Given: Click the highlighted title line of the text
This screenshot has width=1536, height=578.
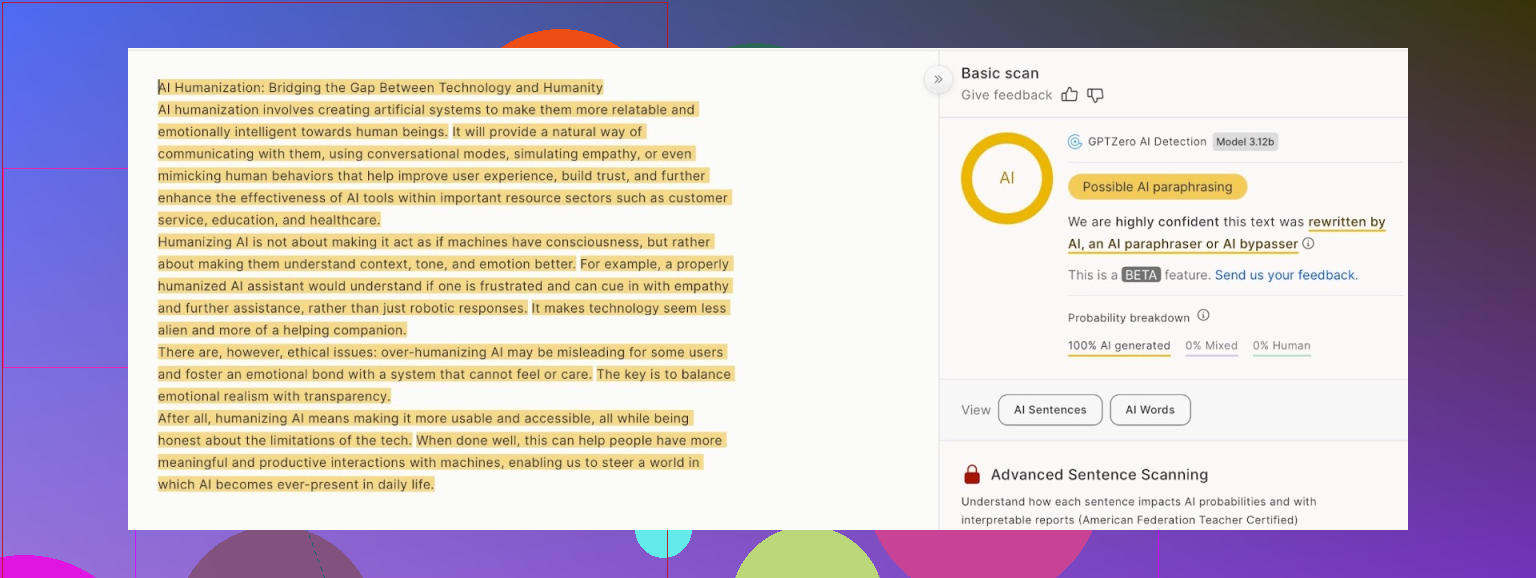Looking at the screenshot, I should click(x=381, y=88).
